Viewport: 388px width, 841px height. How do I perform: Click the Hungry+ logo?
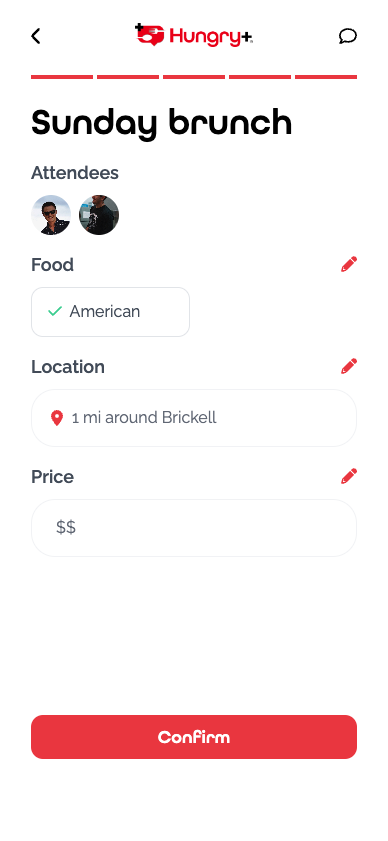(x=194, y=35)
